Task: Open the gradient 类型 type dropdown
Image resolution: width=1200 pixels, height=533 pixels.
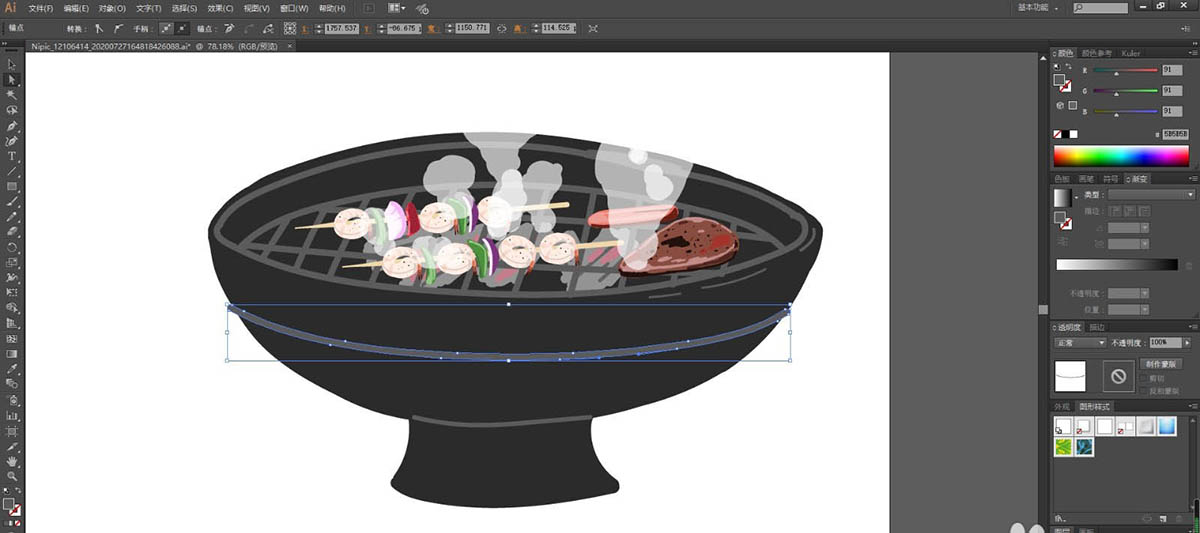Action: point(1153,194)
